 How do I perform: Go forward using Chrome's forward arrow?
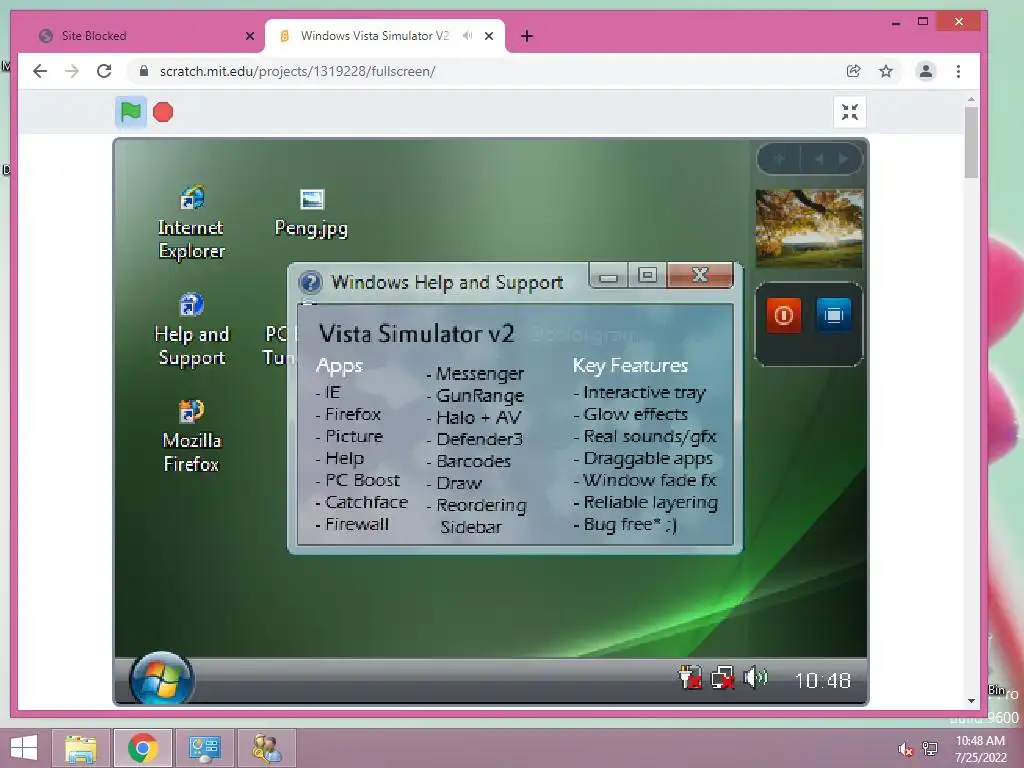coord(72,71)
